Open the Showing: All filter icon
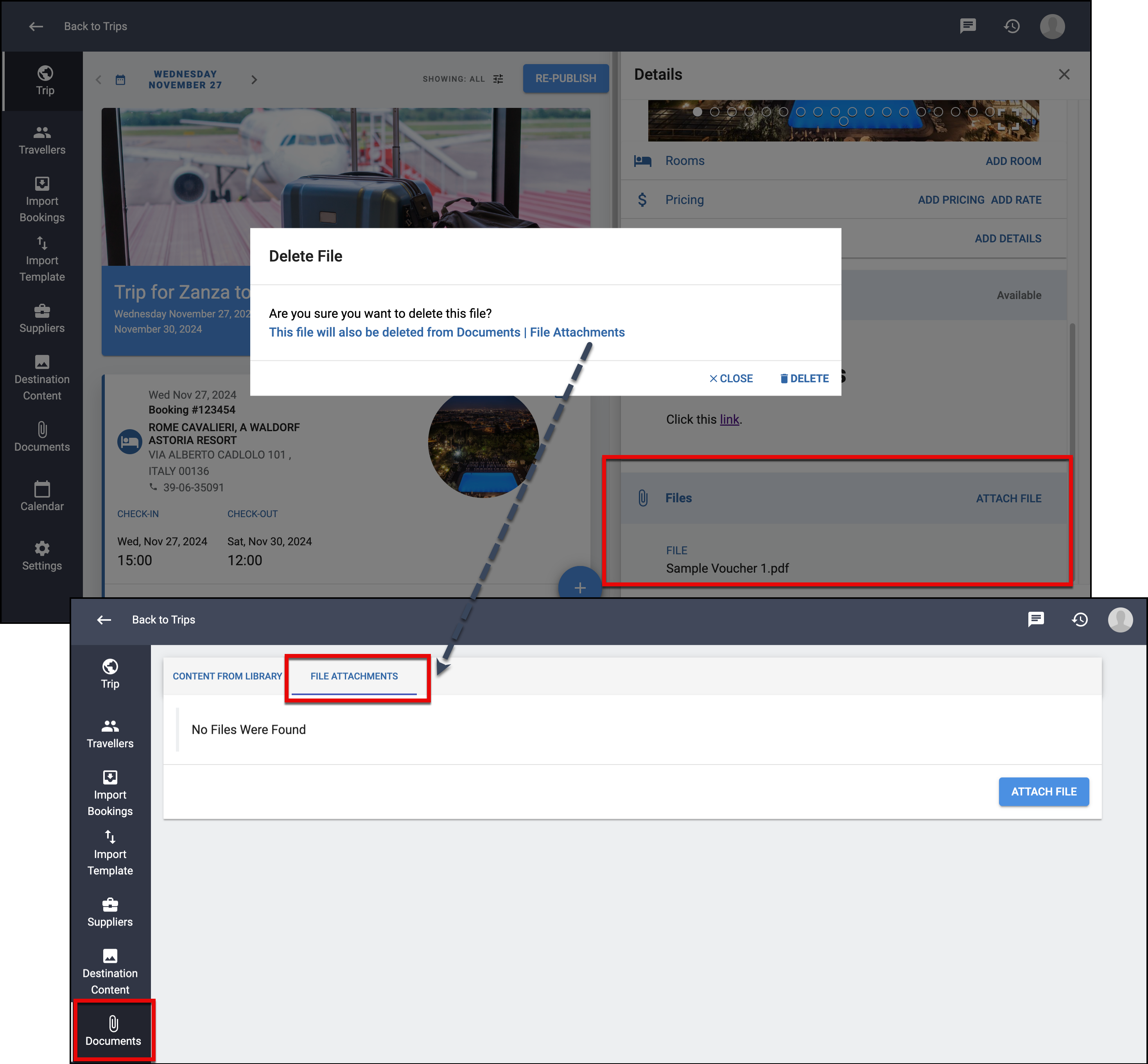The width and height of the screenshot is (1148, 1064). pos(498,79)
